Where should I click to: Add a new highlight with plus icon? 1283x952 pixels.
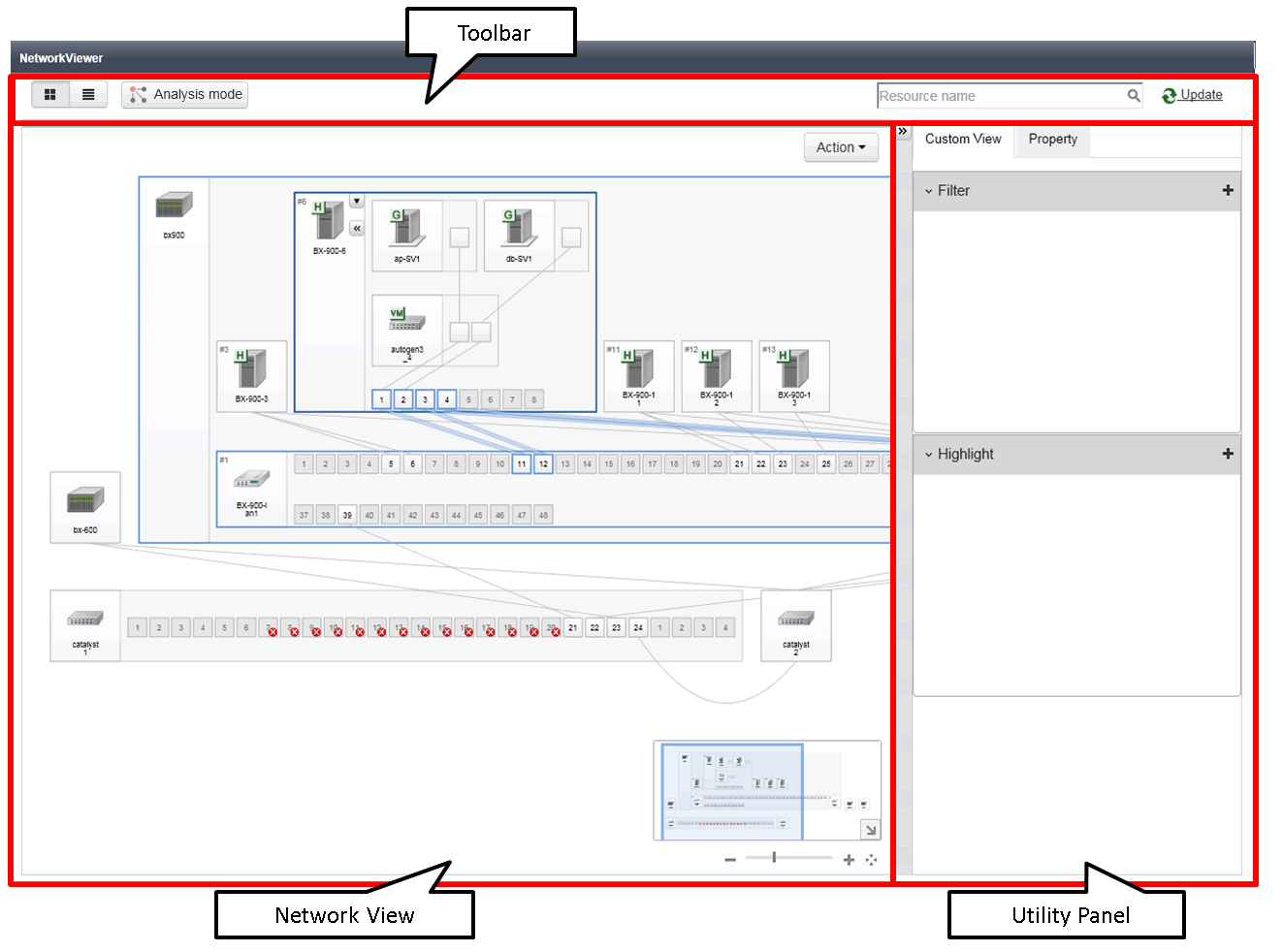coord(1228,454)
